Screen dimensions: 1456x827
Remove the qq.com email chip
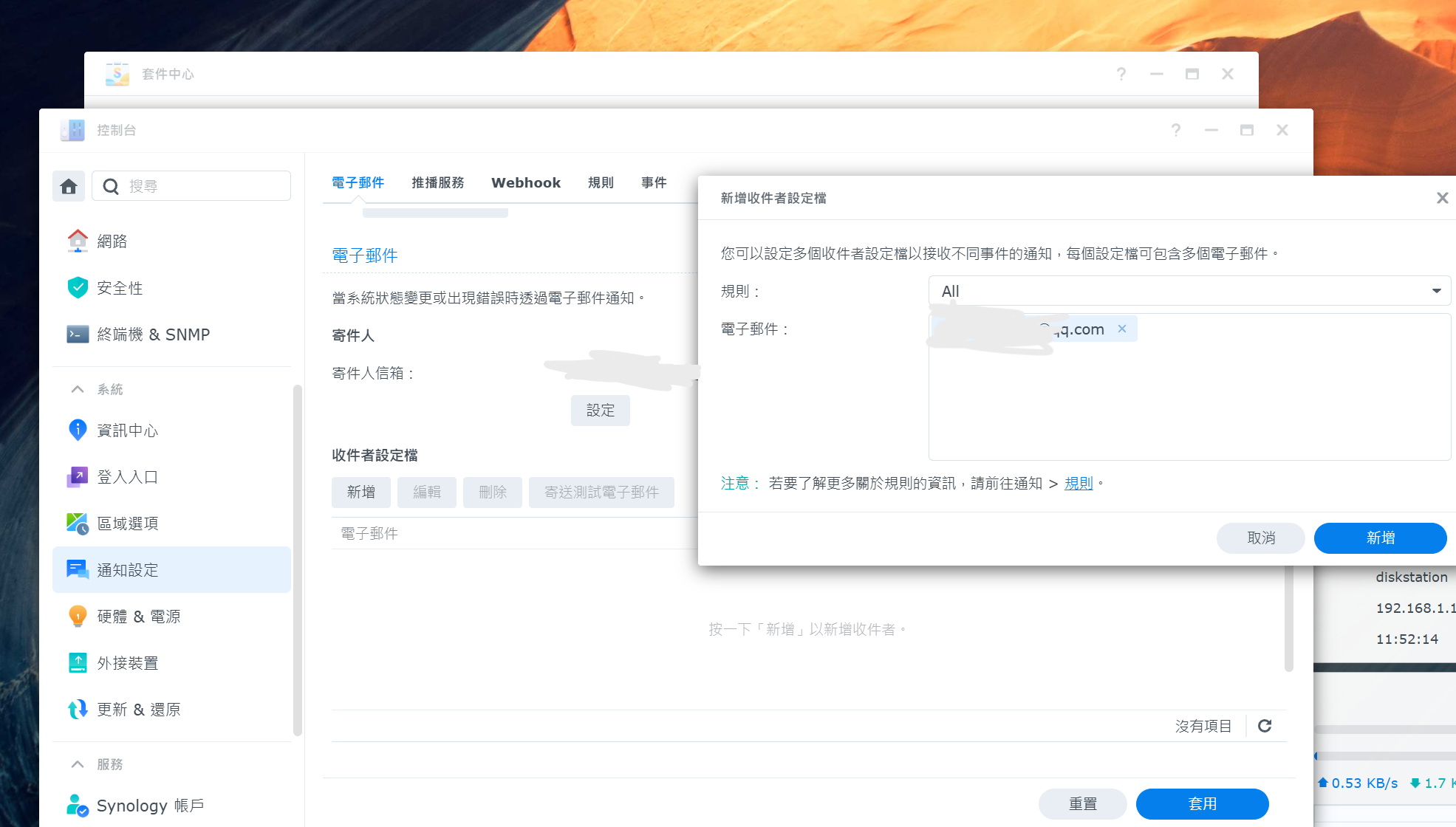click(x=1122, y=329)
